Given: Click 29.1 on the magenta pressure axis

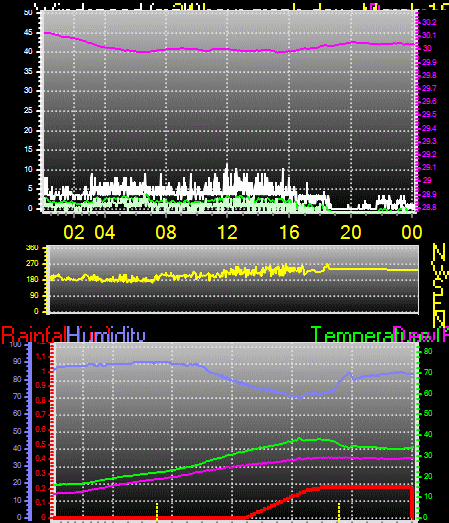Looking at the screenshot, I should pyautogui.click(x=429, y=167).
